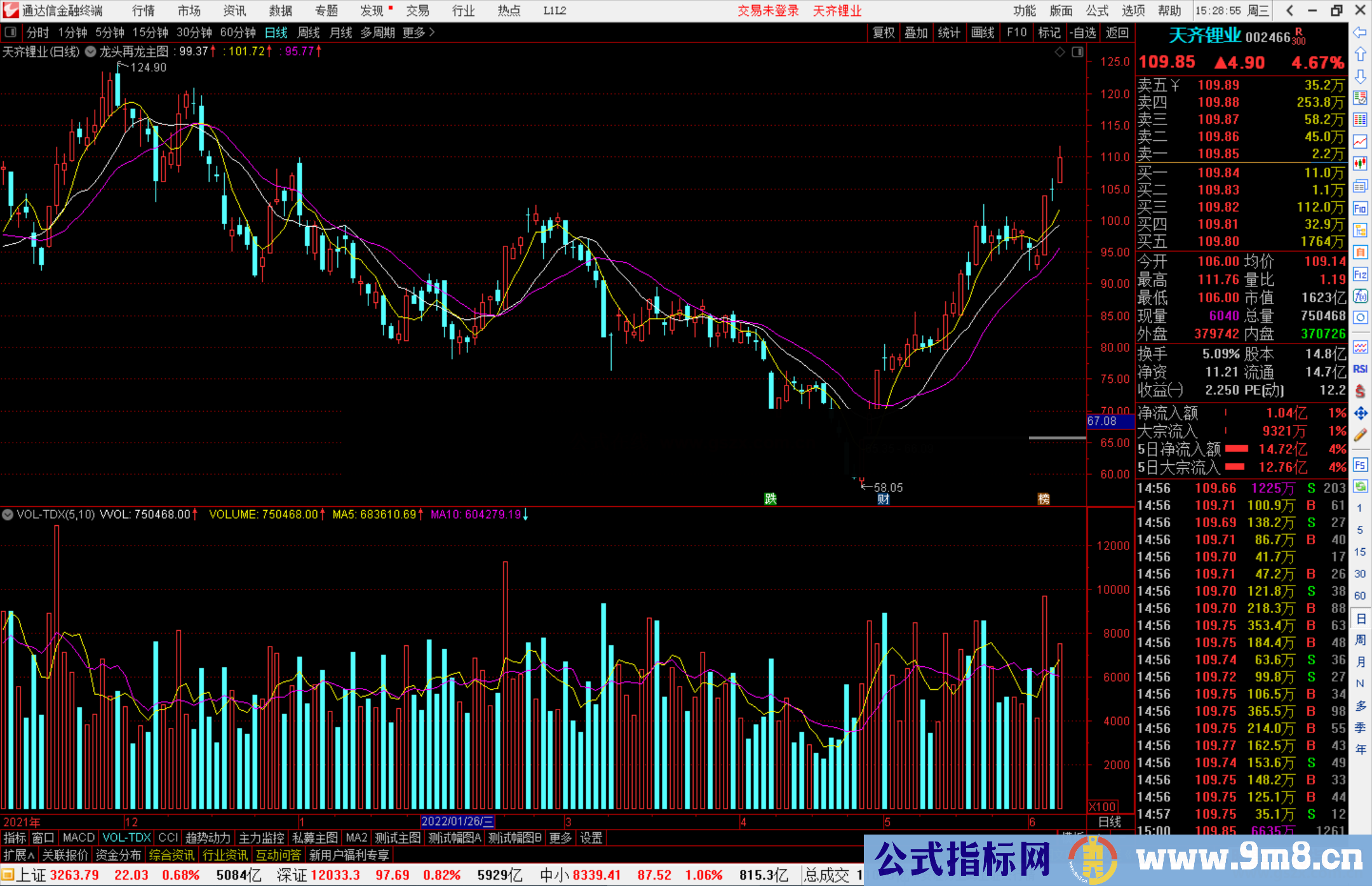Click the 画线 draw line button
1372x886 pixels.
(x=982, y=32)
